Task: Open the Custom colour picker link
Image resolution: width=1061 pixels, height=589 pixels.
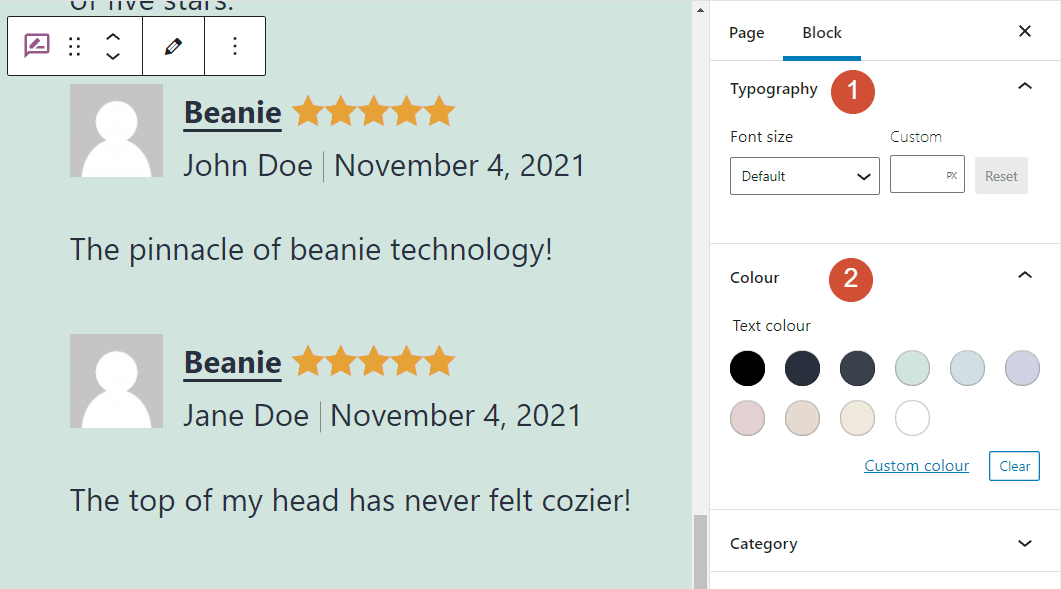Action: [916, 465]
